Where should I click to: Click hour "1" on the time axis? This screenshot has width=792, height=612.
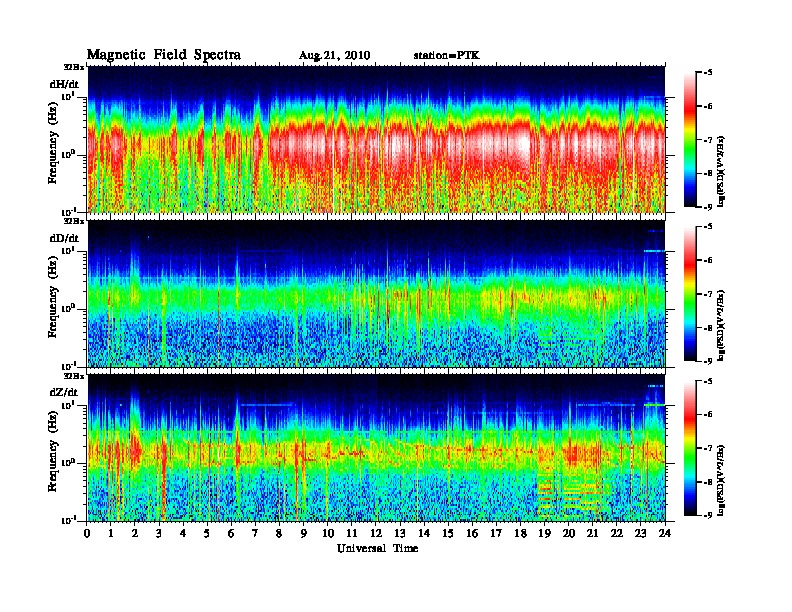point(111,533)
